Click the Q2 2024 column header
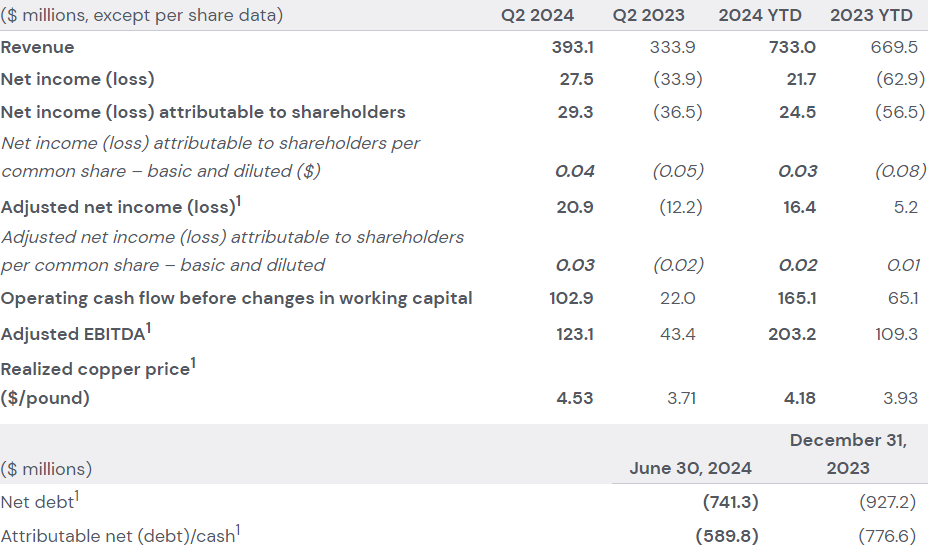Screen dimensions: 929x553 click(x=537, y=15)
